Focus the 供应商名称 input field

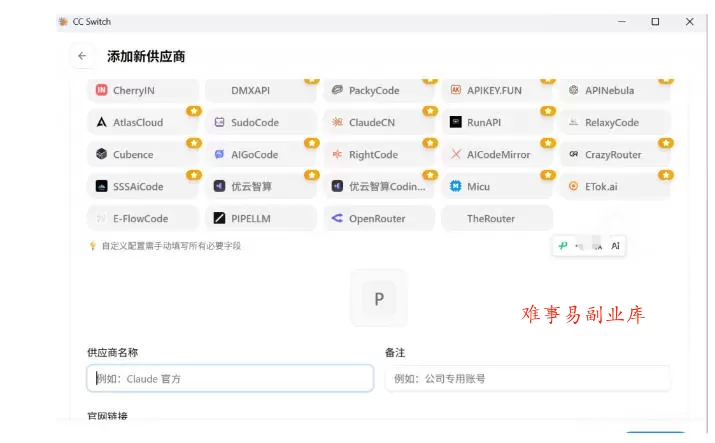pyautogui.click(x=230, y=378)
